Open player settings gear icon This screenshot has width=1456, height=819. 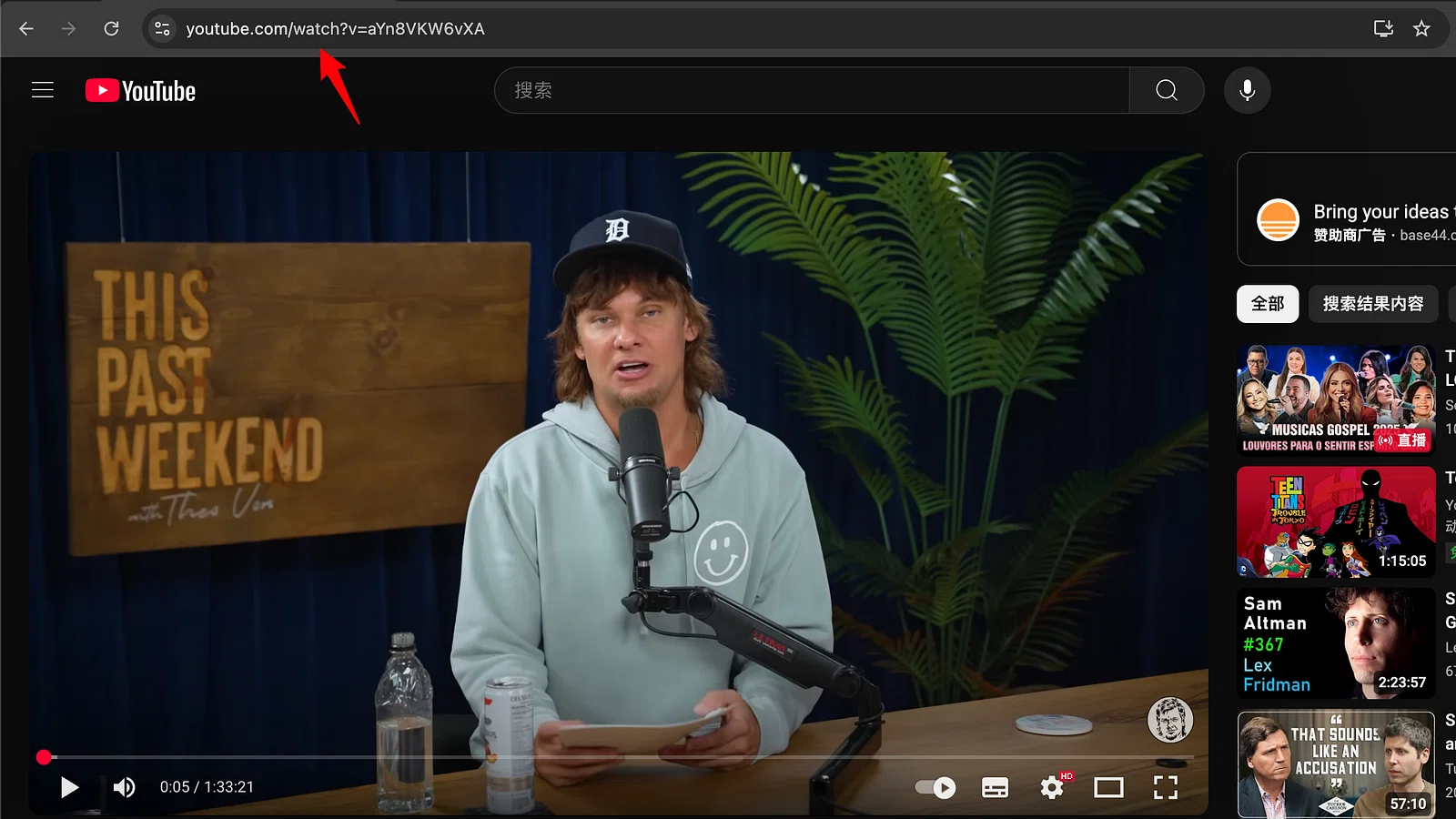tap(1052, 787)
